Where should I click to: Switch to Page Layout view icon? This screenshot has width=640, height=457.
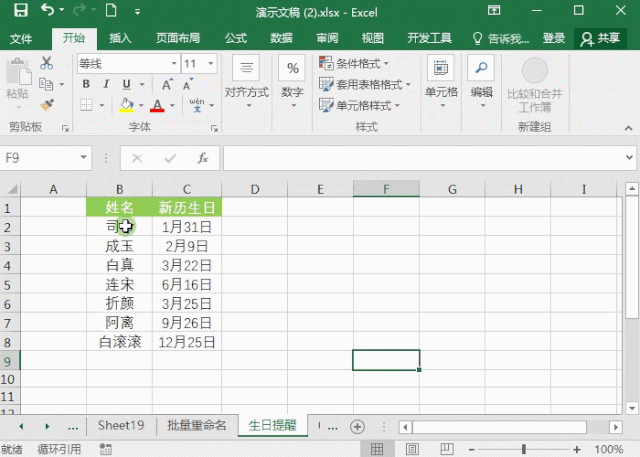tap(412, 449)
